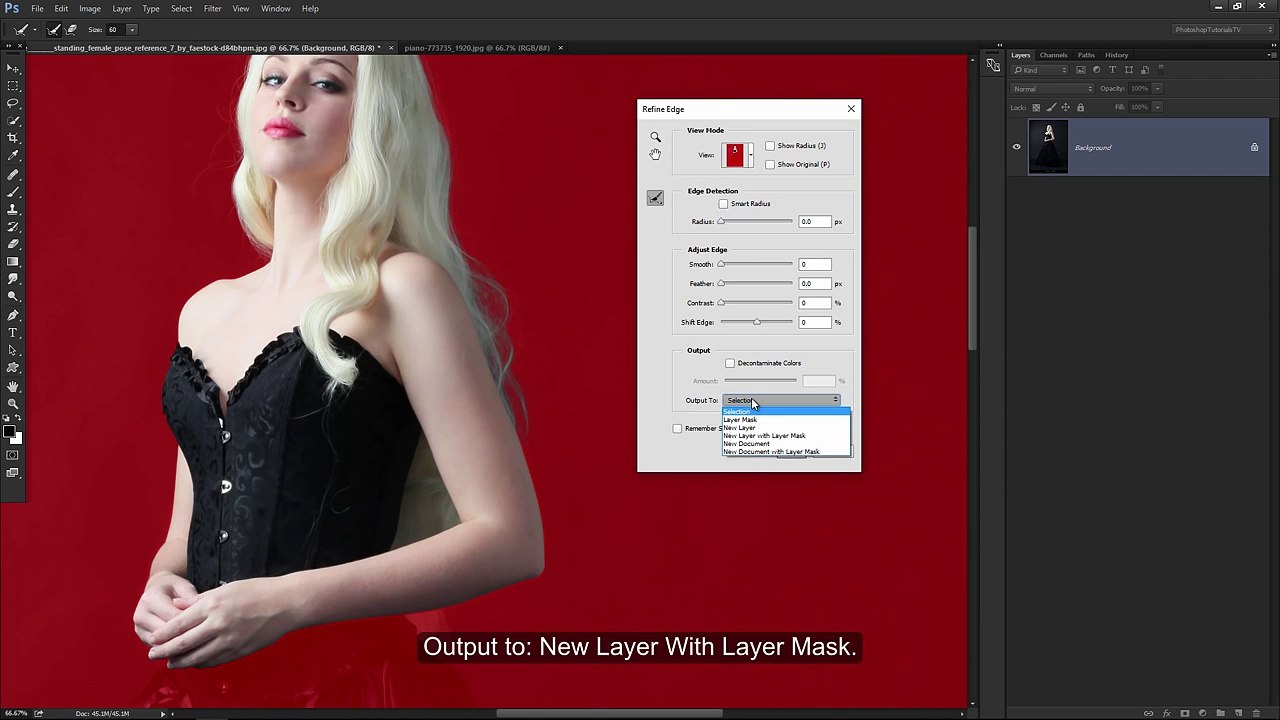Click lock transparent pixels icon
Screen dimensions: 1280x720
1036,107
